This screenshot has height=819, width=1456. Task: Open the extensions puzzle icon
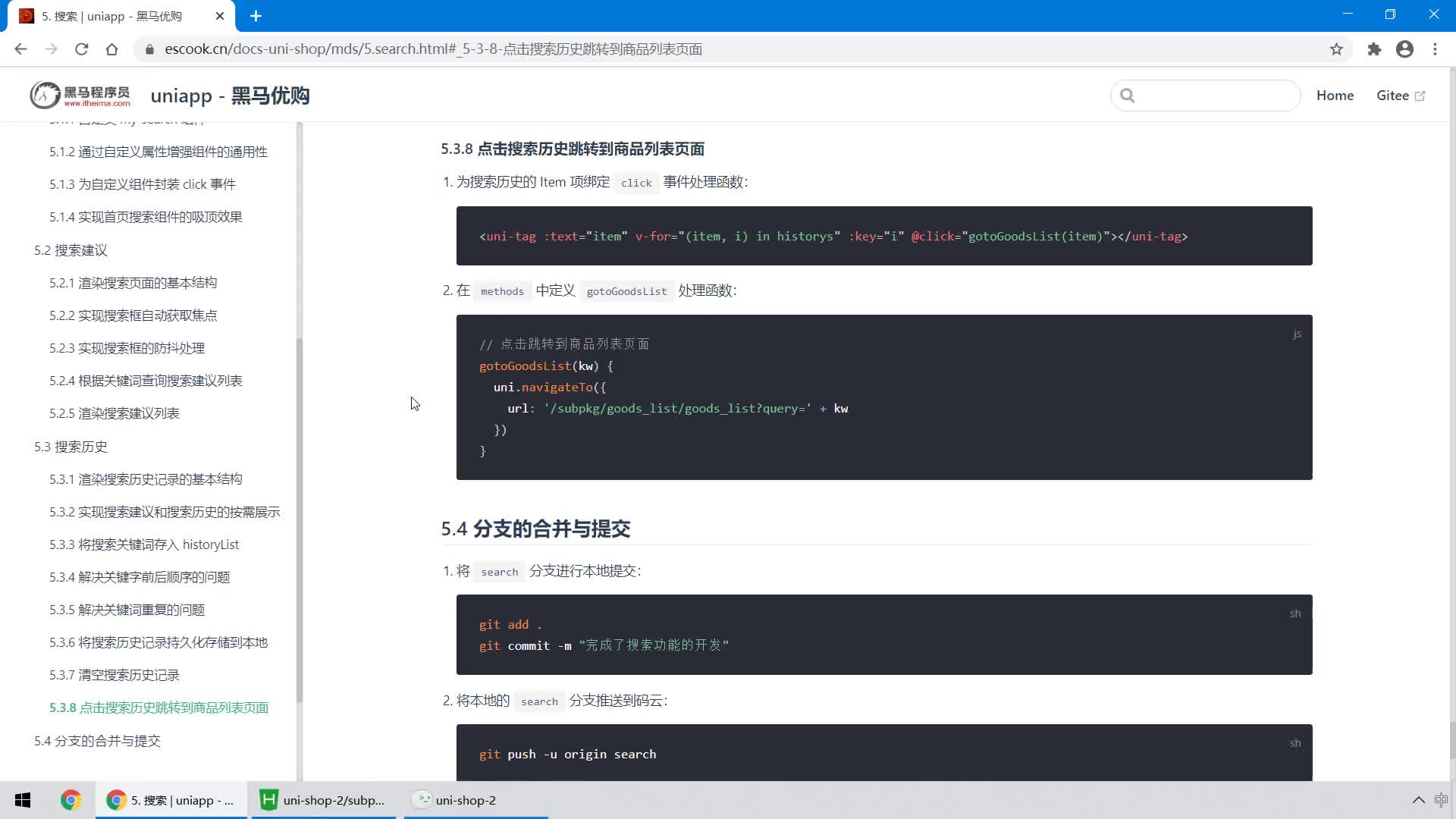1374,49
